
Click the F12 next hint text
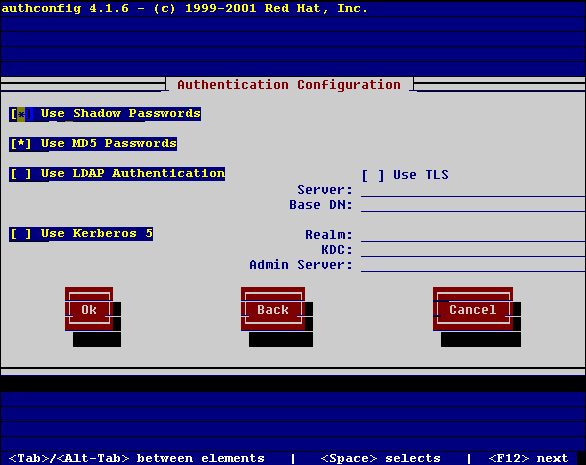click(x=528, y=458)
